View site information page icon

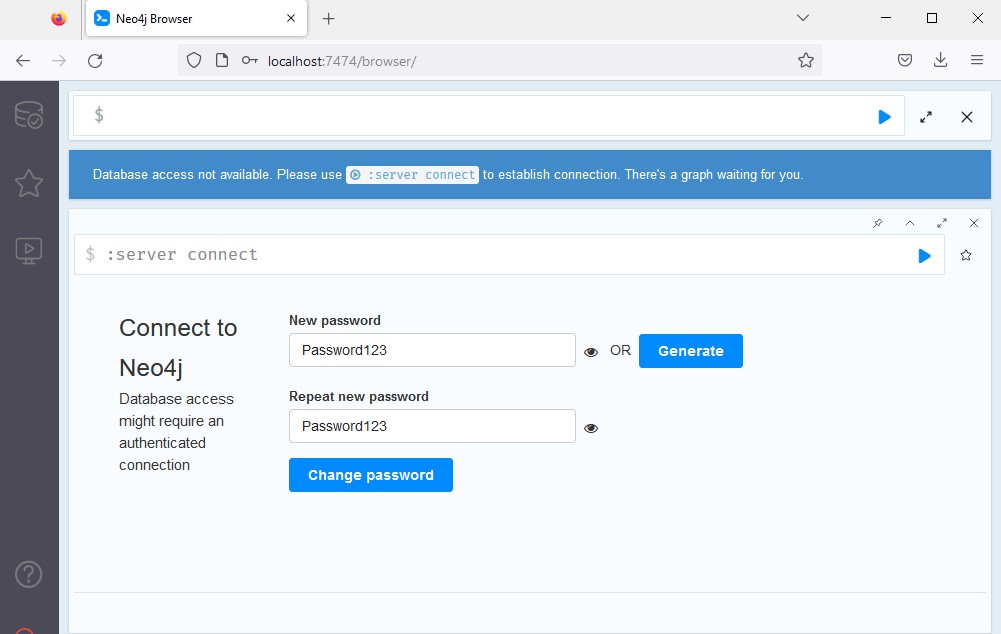pyautogui.click(x=222, y=61)
